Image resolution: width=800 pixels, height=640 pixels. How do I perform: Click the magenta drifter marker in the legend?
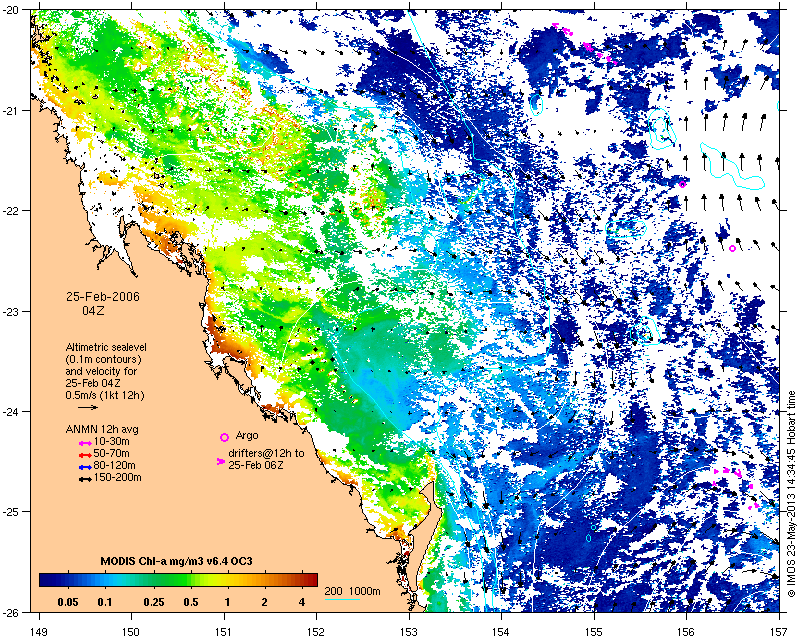coord(221,461)
